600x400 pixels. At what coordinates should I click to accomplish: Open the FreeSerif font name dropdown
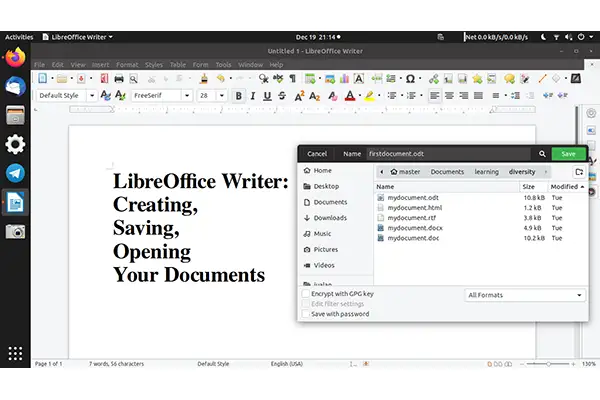[x=187, y=96]
